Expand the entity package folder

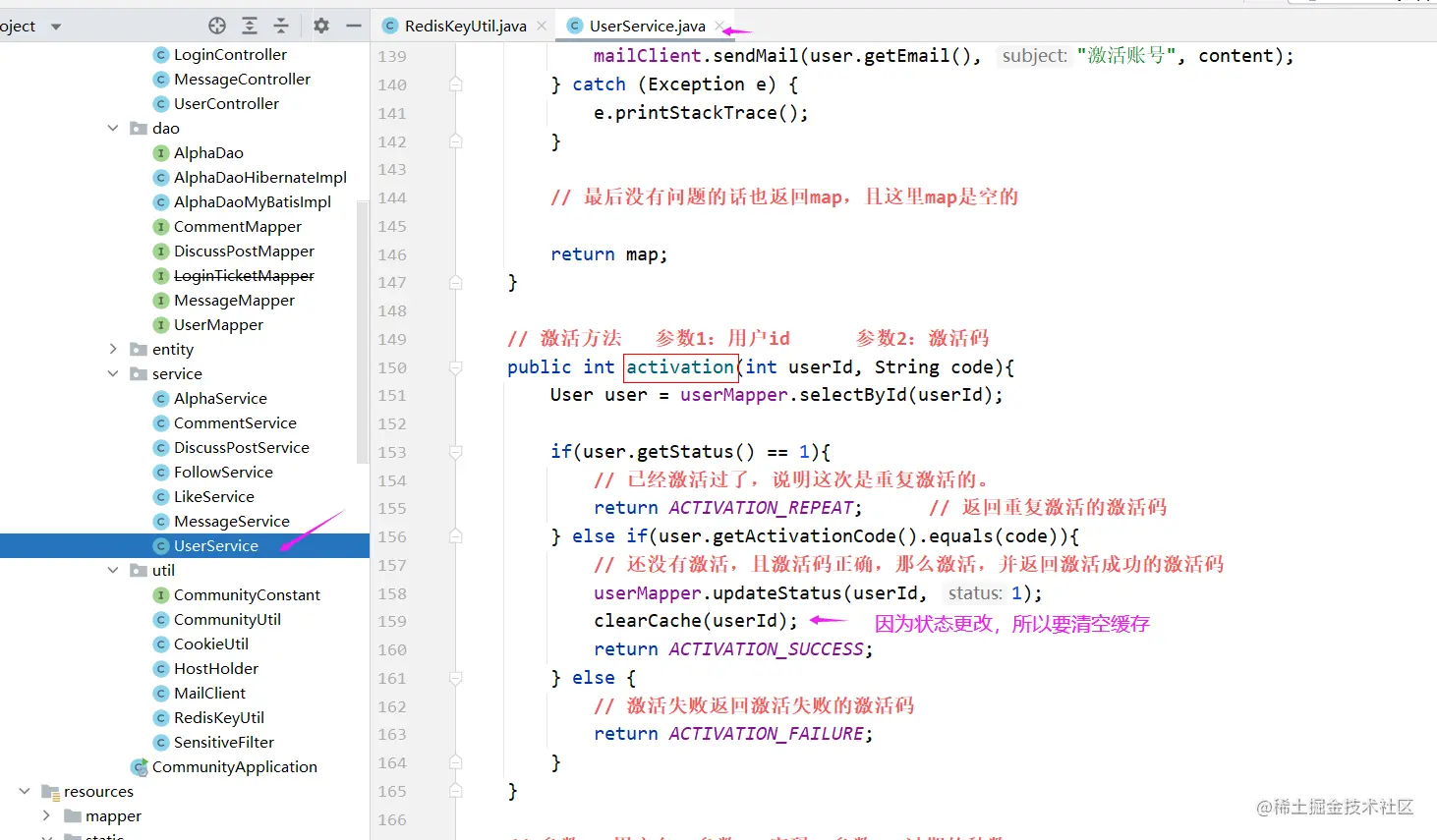(113, 350)
